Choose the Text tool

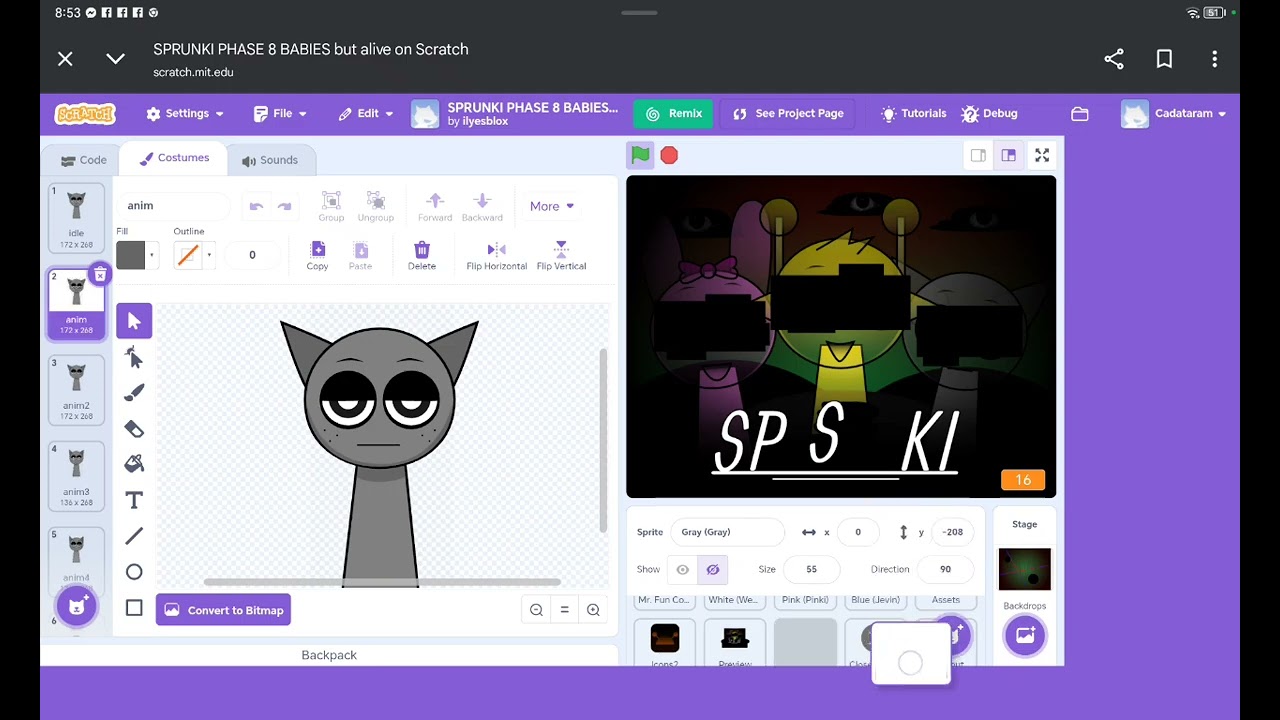[134, 500]
